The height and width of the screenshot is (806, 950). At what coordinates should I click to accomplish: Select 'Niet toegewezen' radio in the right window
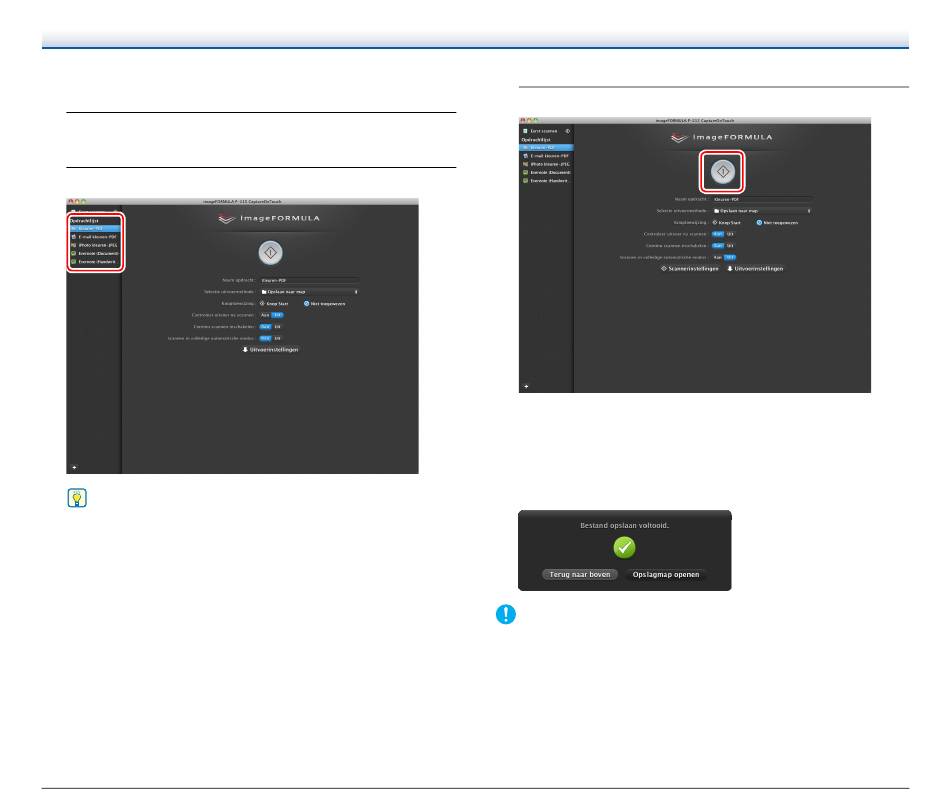point(760,222)
